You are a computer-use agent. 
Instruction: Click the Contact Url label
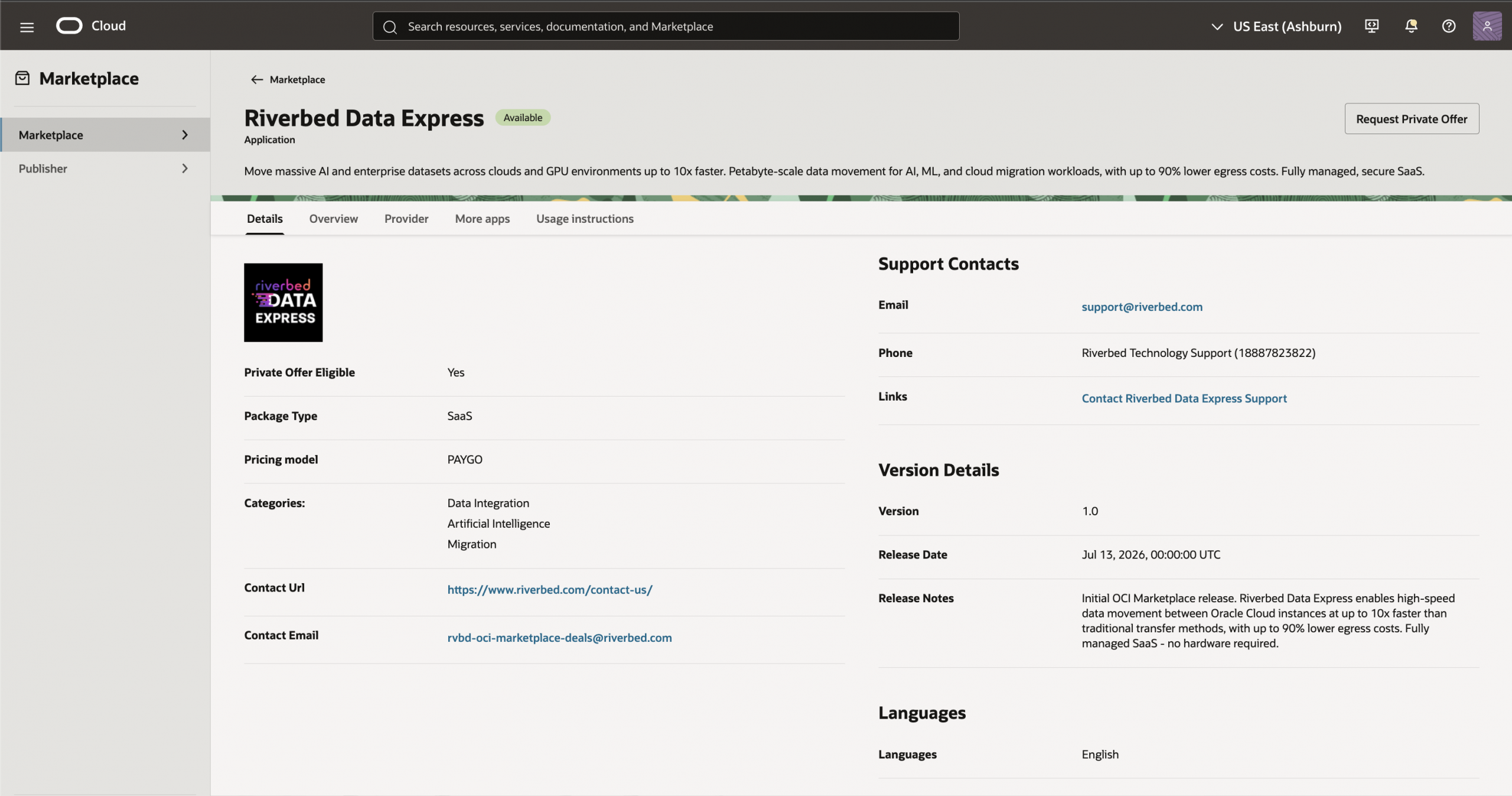click(275, 587)
